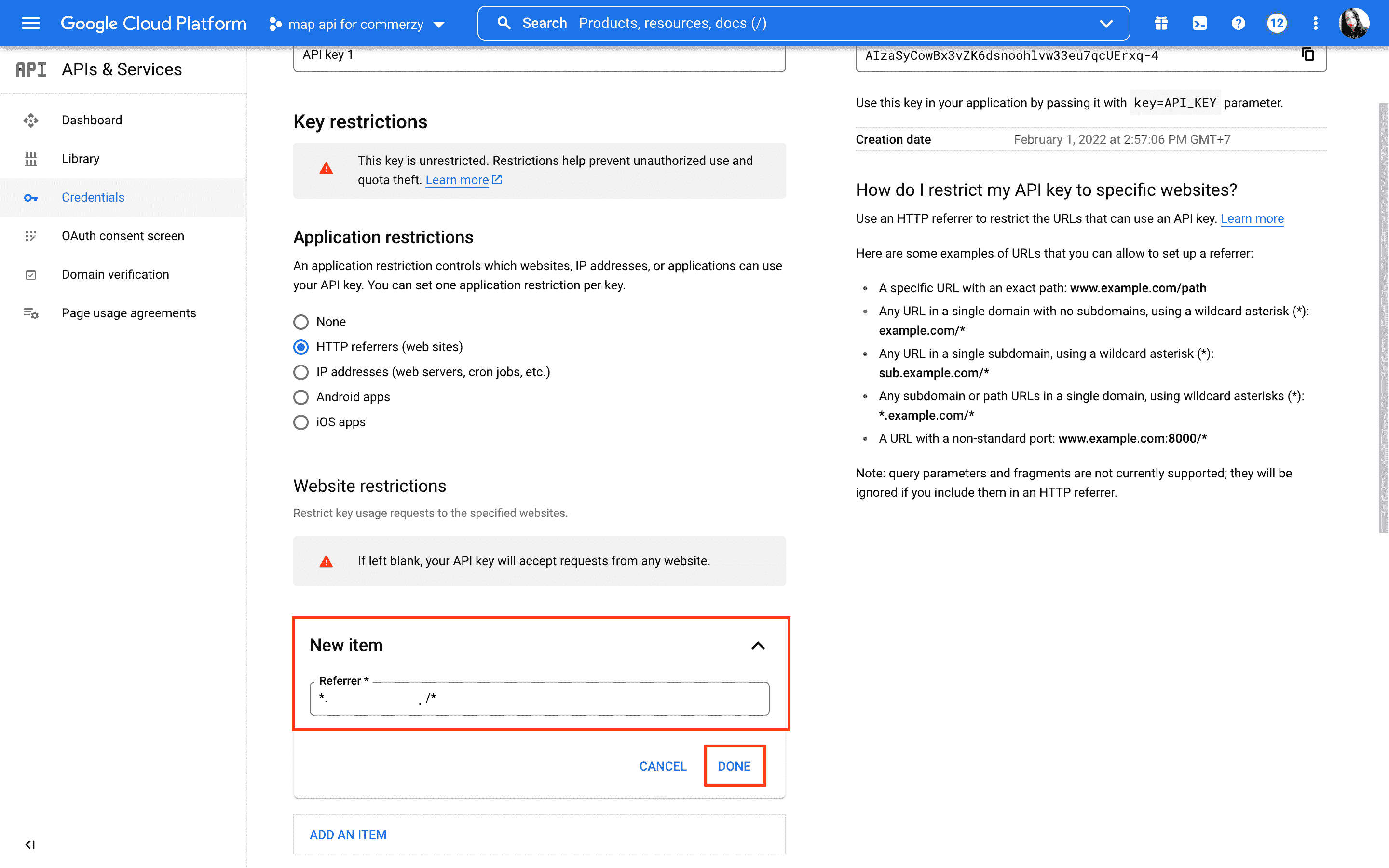The height and width of the screenshot is (868, 1389).
Task: Open Learn more link about unrestricted key
Action: point(457,180)
